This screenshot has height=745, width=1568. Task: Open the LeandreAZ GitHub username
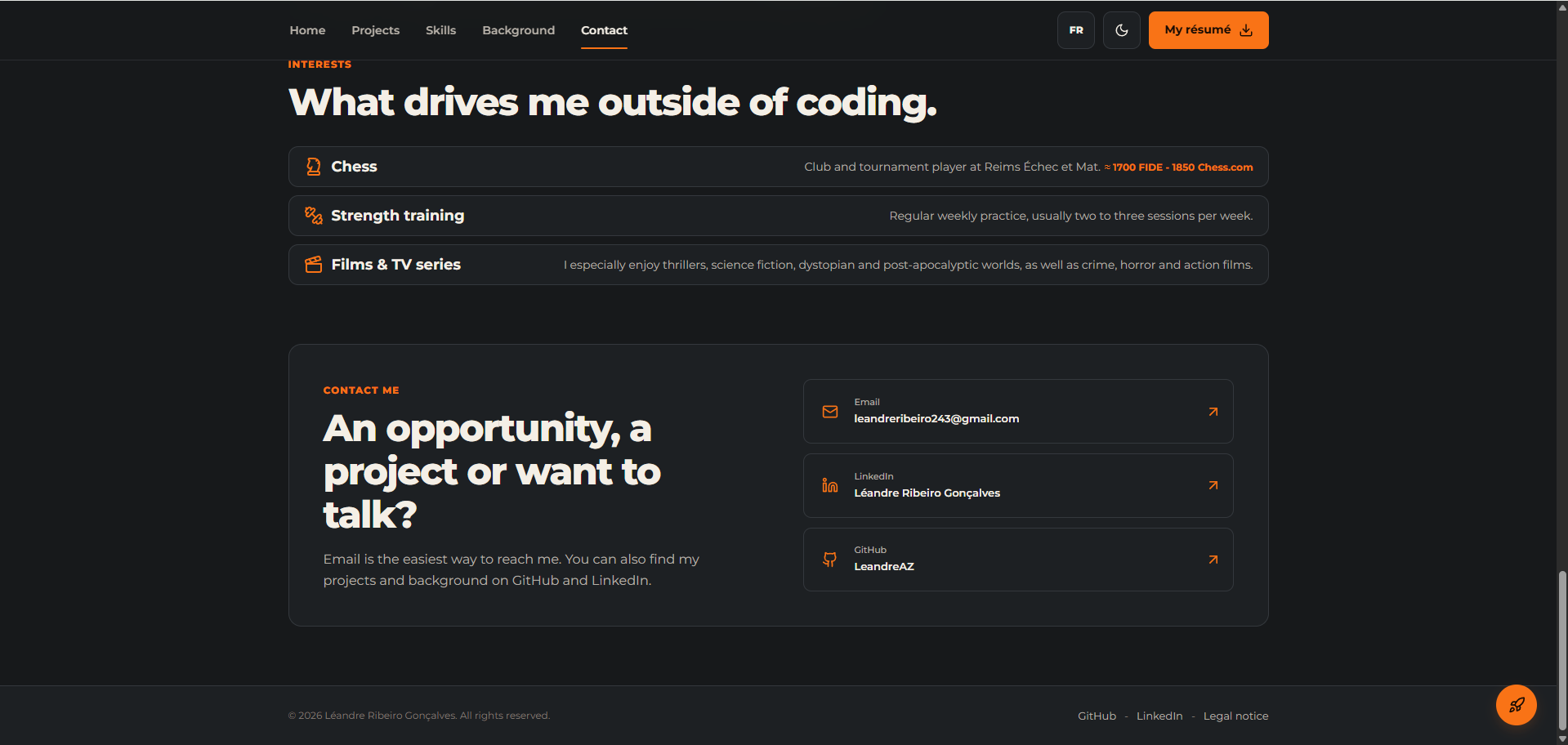(884, 566)
